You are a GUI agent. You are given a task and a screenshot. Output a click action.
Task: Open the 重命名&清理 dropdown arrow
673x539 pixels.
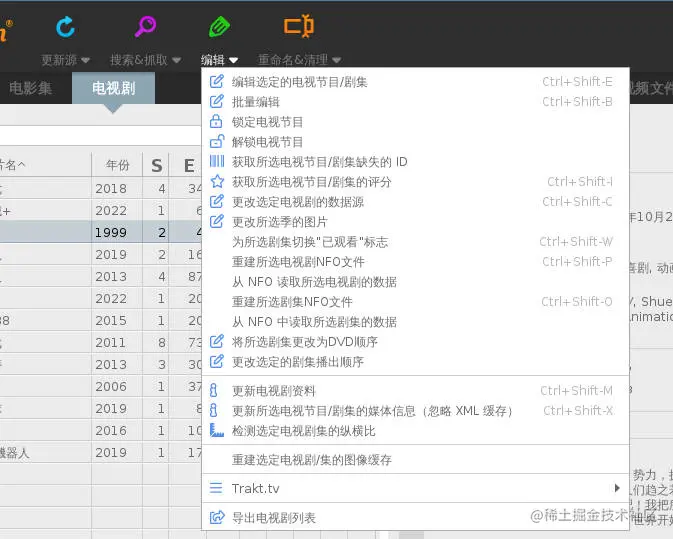click(336, 60)
